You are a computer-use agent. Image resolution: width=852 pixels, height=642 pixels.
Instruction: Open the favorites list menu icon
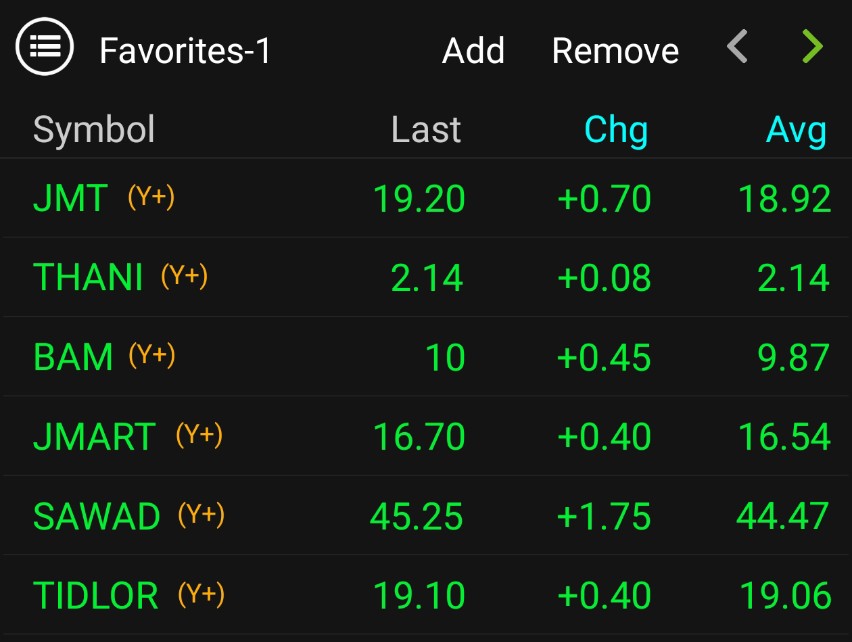click(x=45, y=46)
